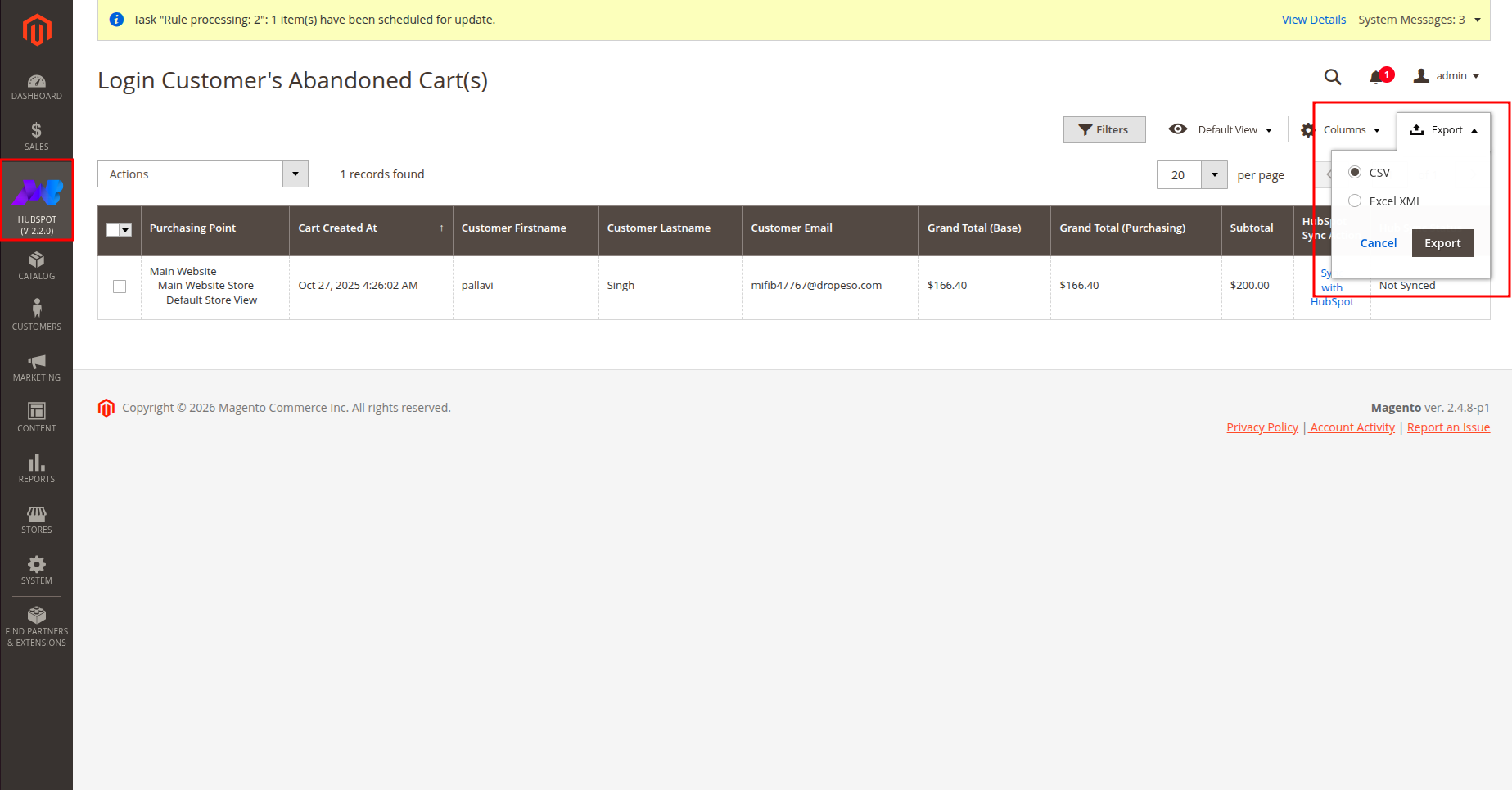Image resolution: width=1512 pixels, height=790 pixels.
Task: Click the magnifier search icon
Action: pos(1333,77)
